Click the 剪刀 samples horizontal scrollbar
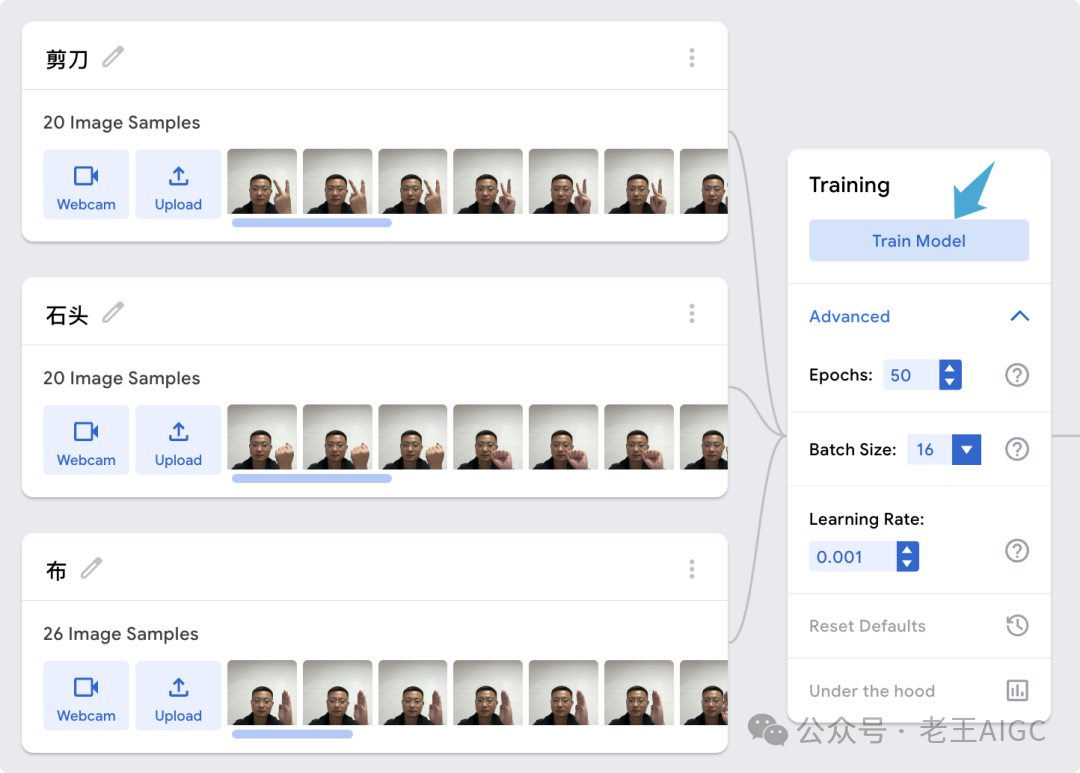This screenshot has height=773, width=1080. 312,223
